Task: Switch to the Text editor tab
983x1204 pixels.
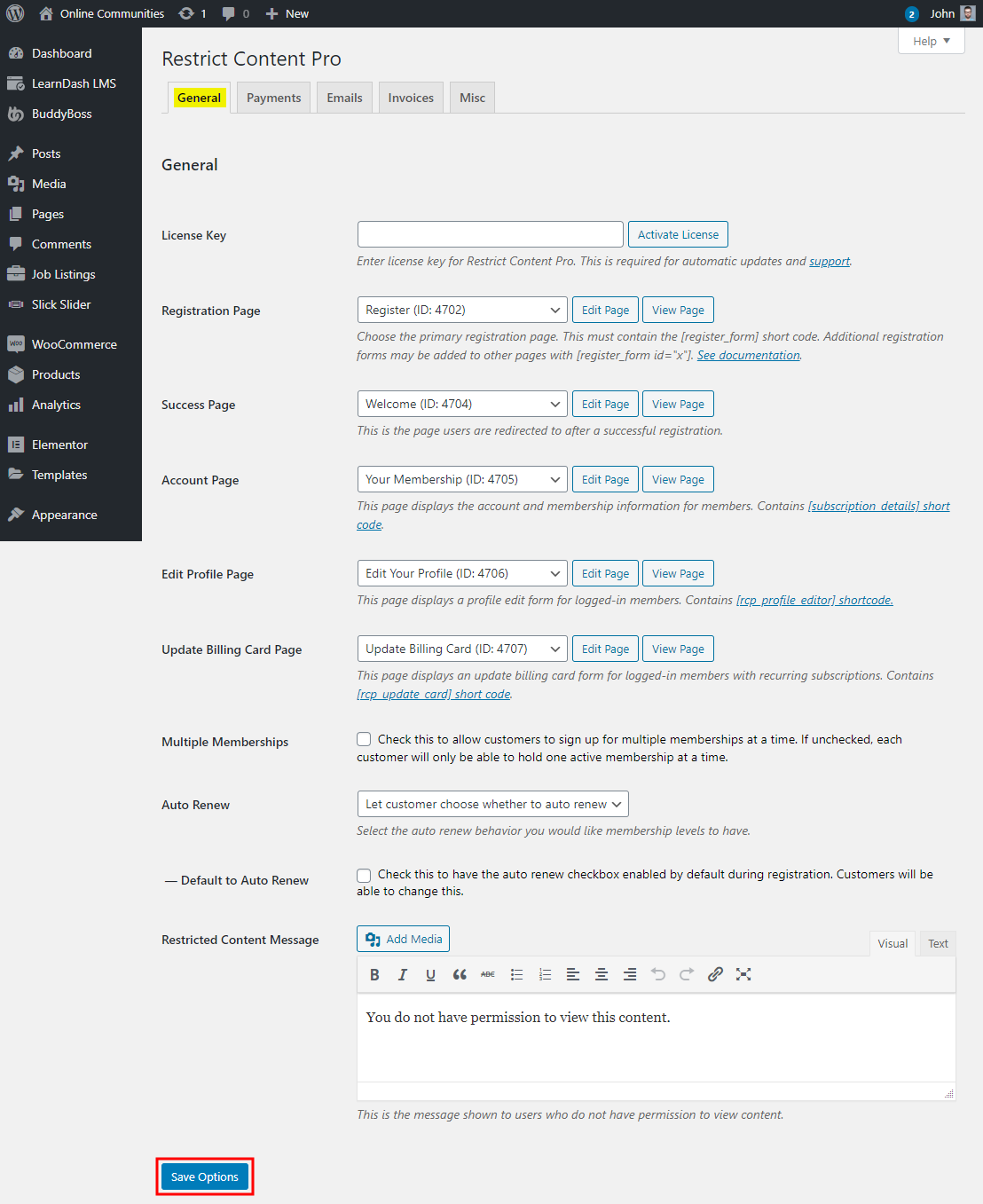Action: point(937,943)
